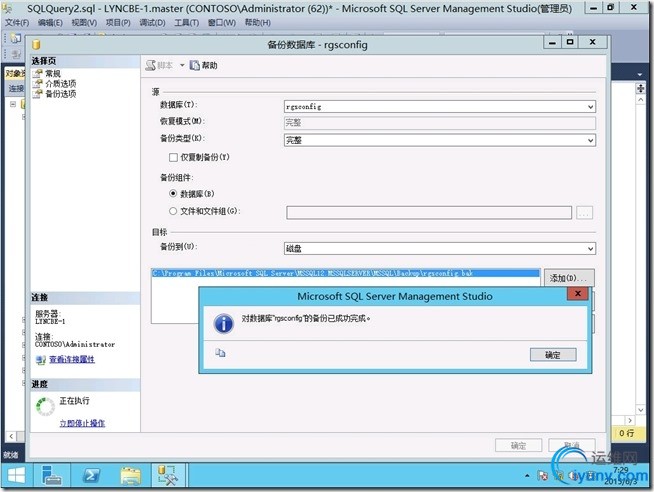The image size is (654, 492).
Task: Open the 数据库 dropdown showing rgsconfig
Action: pos(440,107)
